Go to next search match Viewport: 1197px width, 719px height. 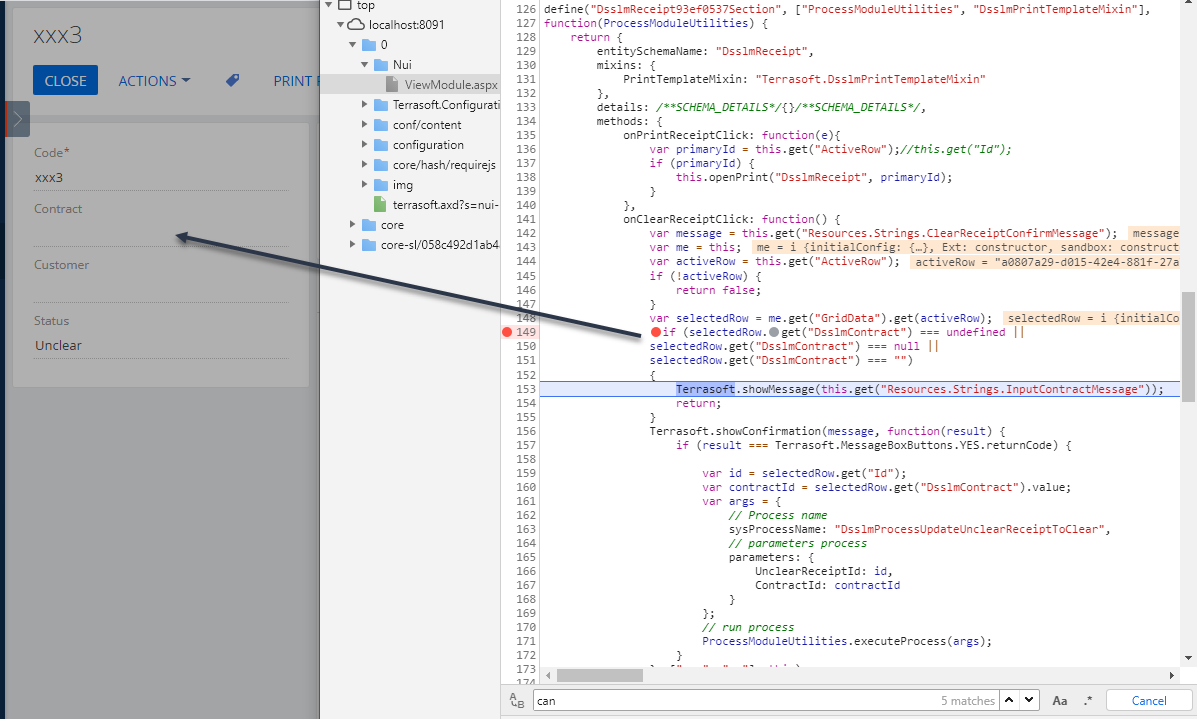point(1030,700)
